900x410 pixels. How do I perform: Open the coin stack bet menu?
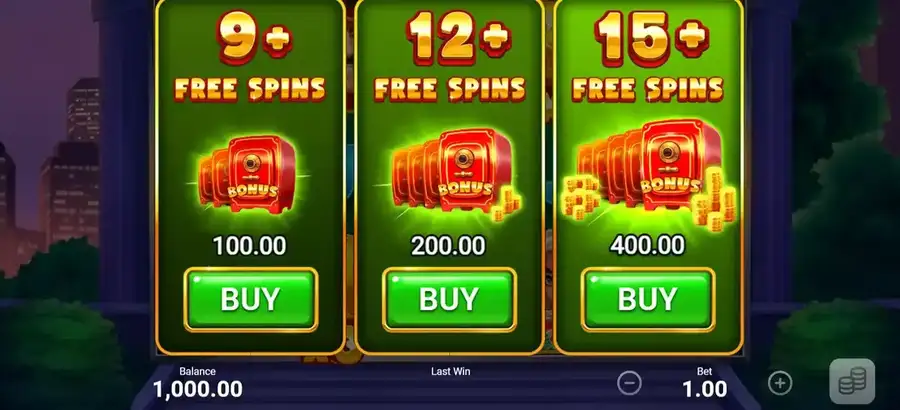click(852, 382)
